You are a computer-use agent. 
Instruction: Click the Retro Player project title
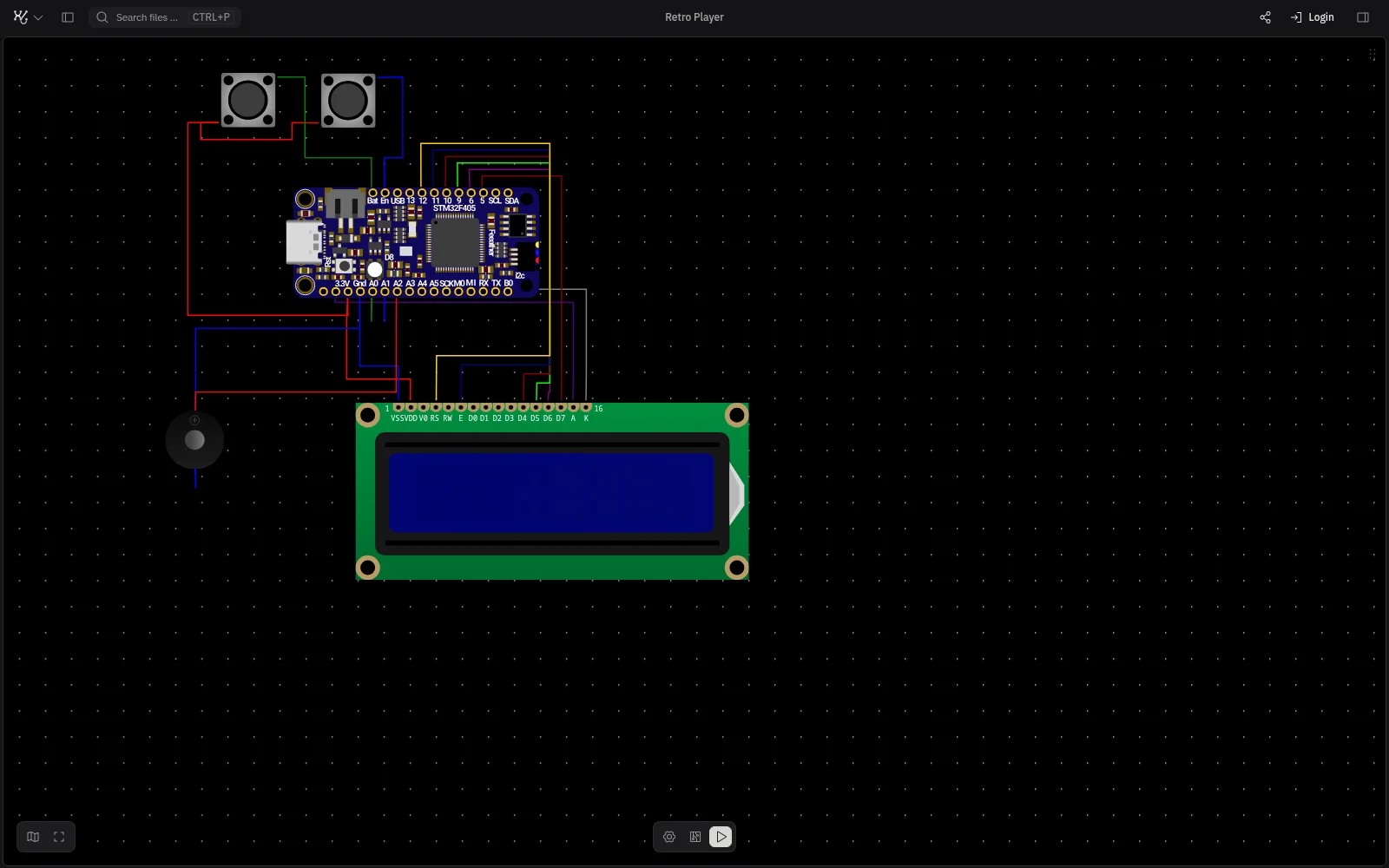tap(694, 17)
